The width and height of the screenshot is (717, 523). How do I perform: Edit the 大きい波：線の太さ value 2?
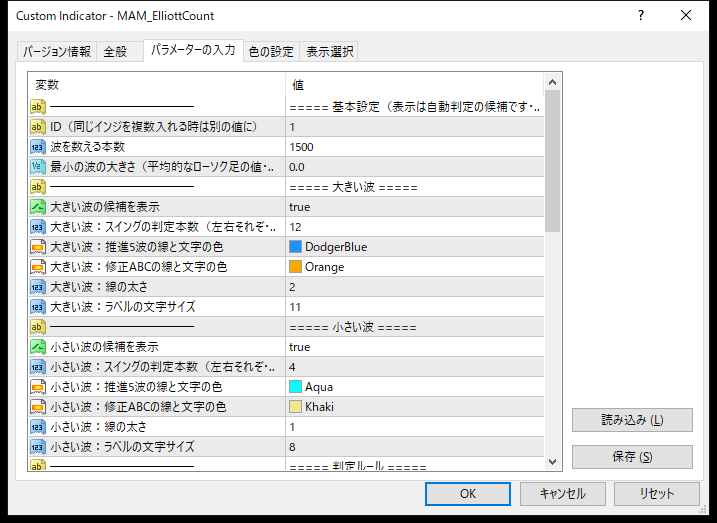pyautogui.click(x=415, y=287)
